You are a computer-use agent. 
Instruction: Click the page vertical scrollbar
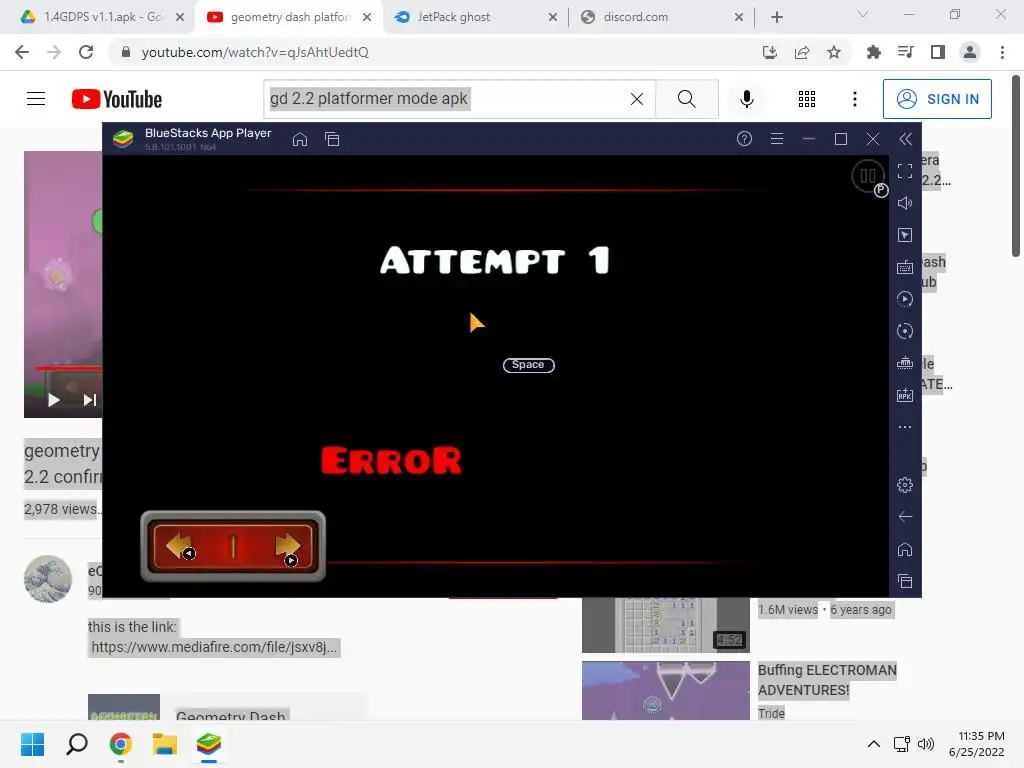pyautogui.click(x=1016, y=167)
